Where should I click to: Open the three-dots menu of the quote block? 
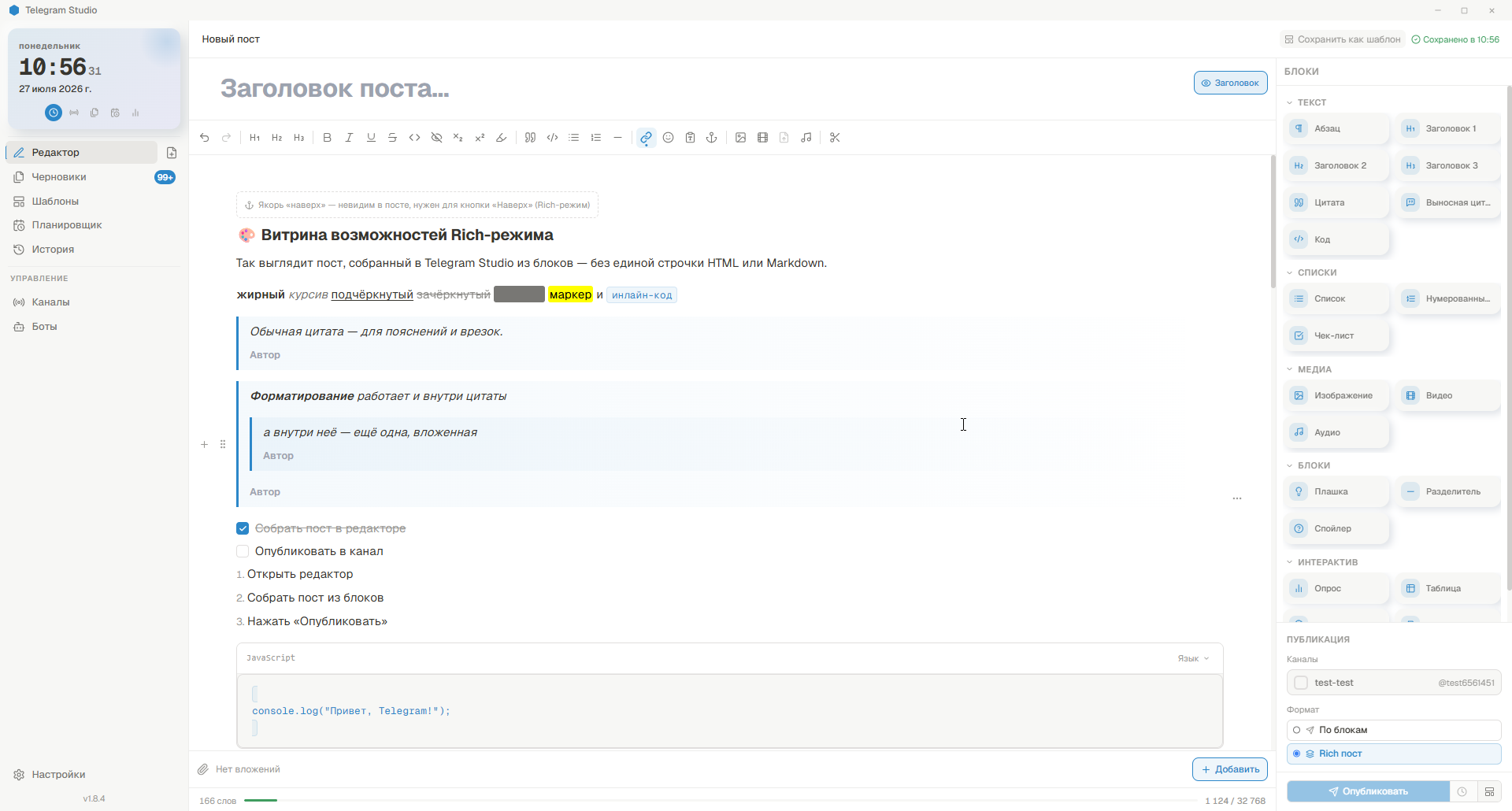tap(1237, 498)
